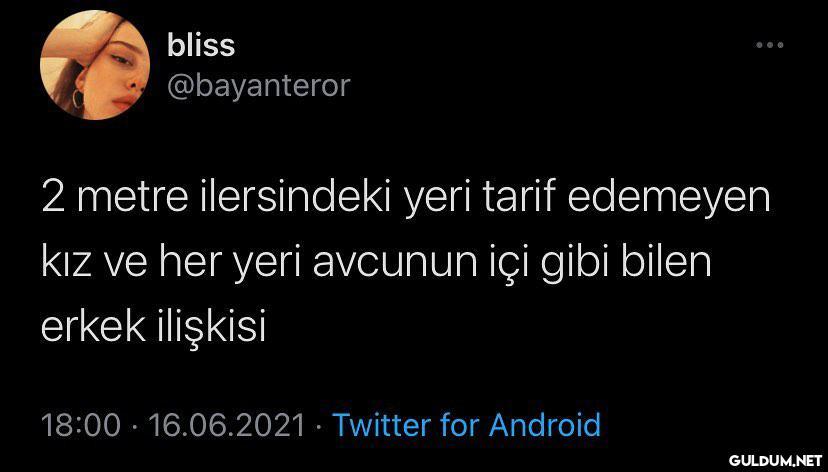Click the display name bliss

pyautogui.click(x=201, y=45)
